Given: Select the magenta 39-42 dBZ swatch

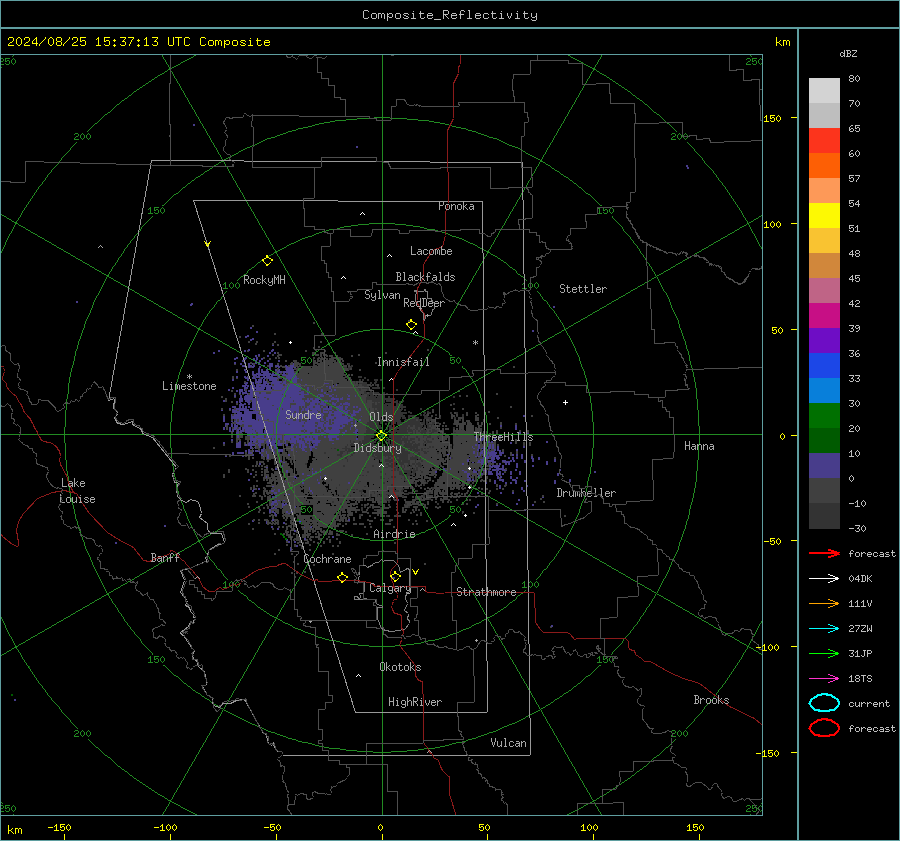Looking at the screenshot, I should pyautogui.click(x=824, y=316).
